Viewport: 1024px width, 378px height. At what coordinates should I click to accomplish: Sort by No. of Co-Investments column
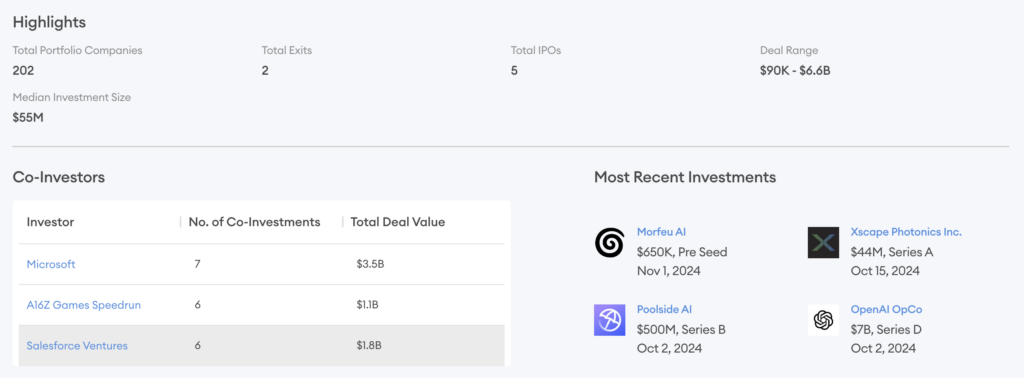click(254, 222)
